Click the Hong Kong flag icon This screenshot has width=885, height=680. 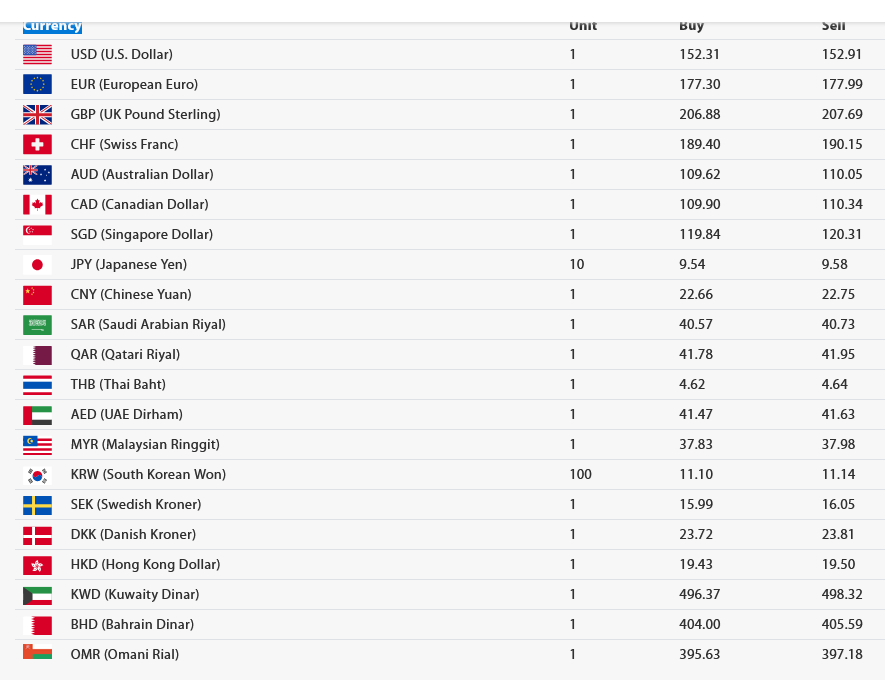(37, 564)
